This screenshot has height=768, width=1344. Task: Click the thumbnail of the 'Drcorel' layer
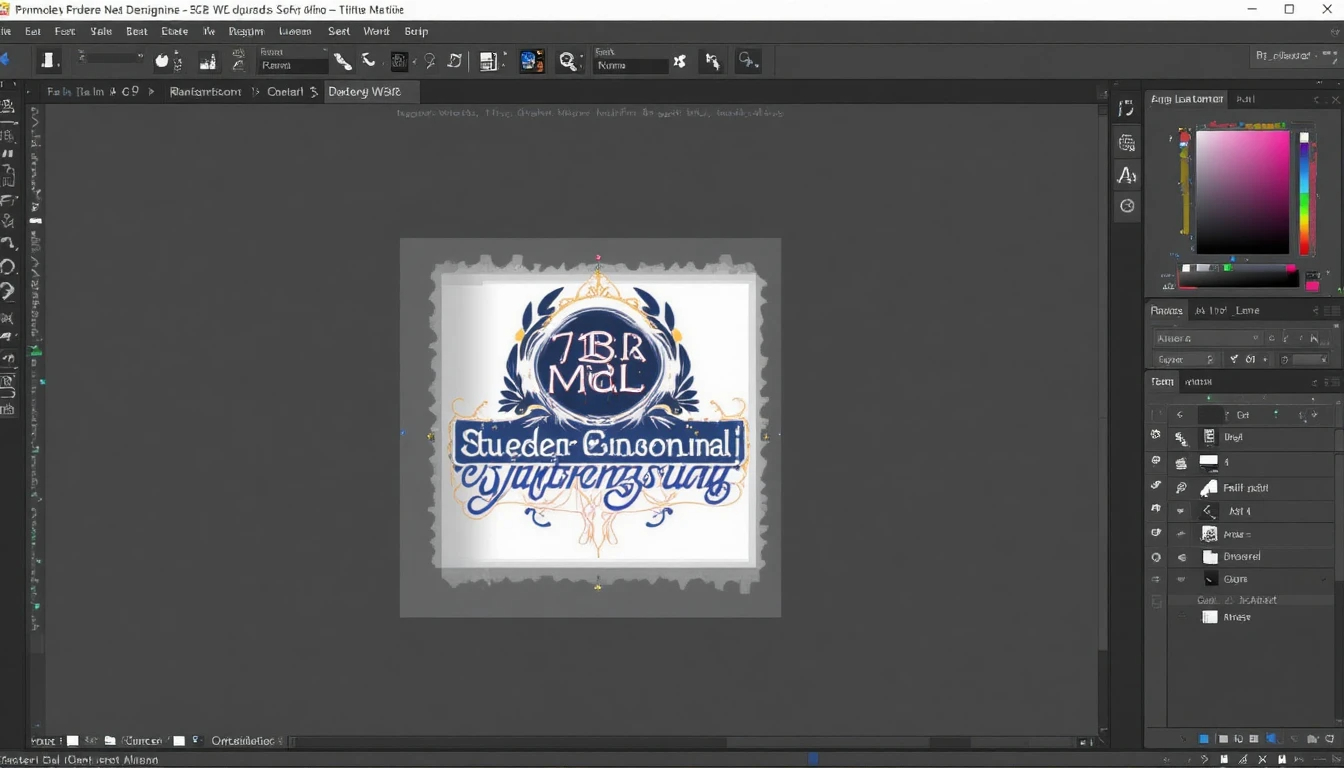(1209, 557)
